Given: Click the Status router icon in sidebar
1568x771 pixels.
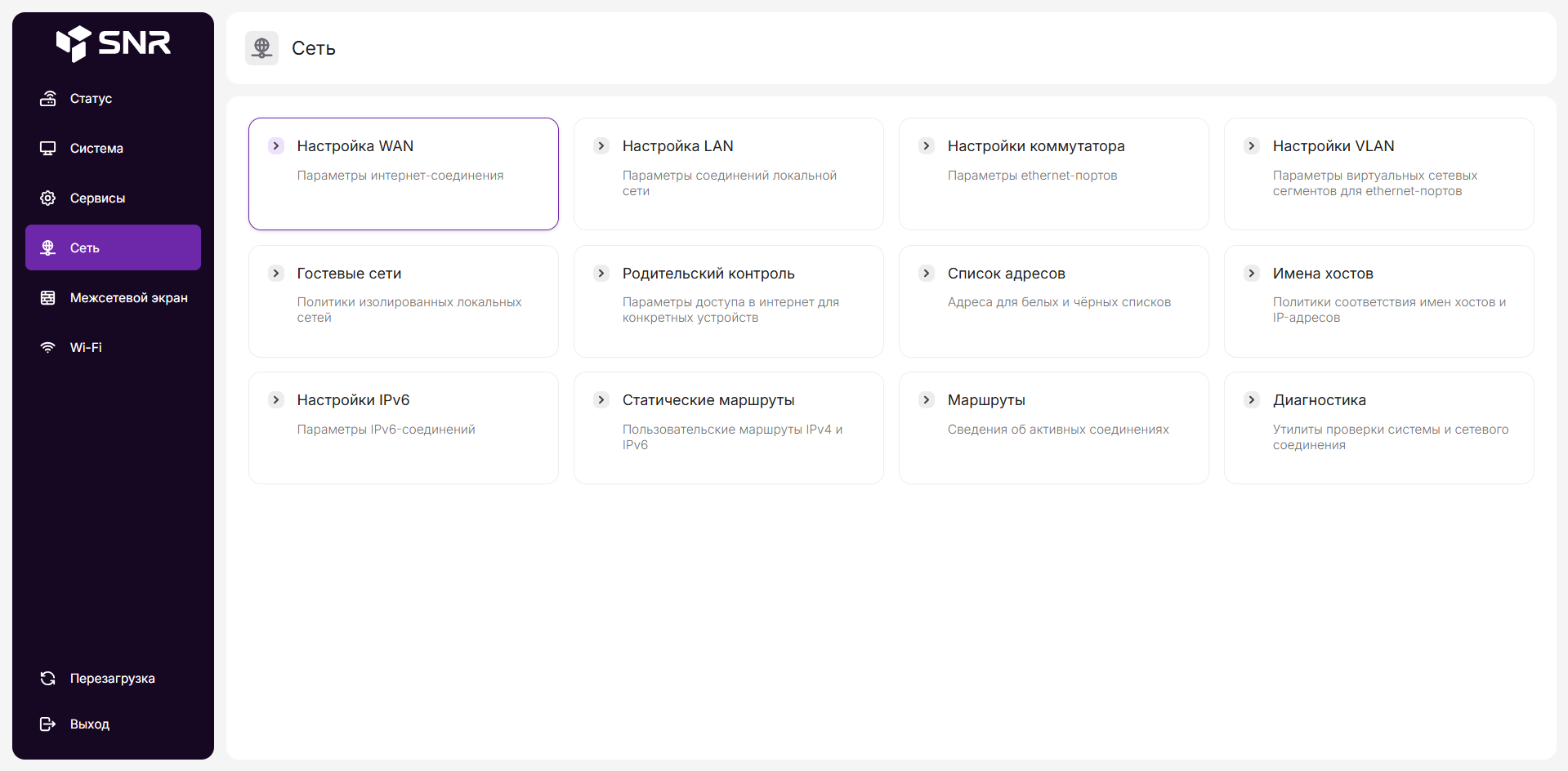Looking at the screenshot, I should [48, 99].
